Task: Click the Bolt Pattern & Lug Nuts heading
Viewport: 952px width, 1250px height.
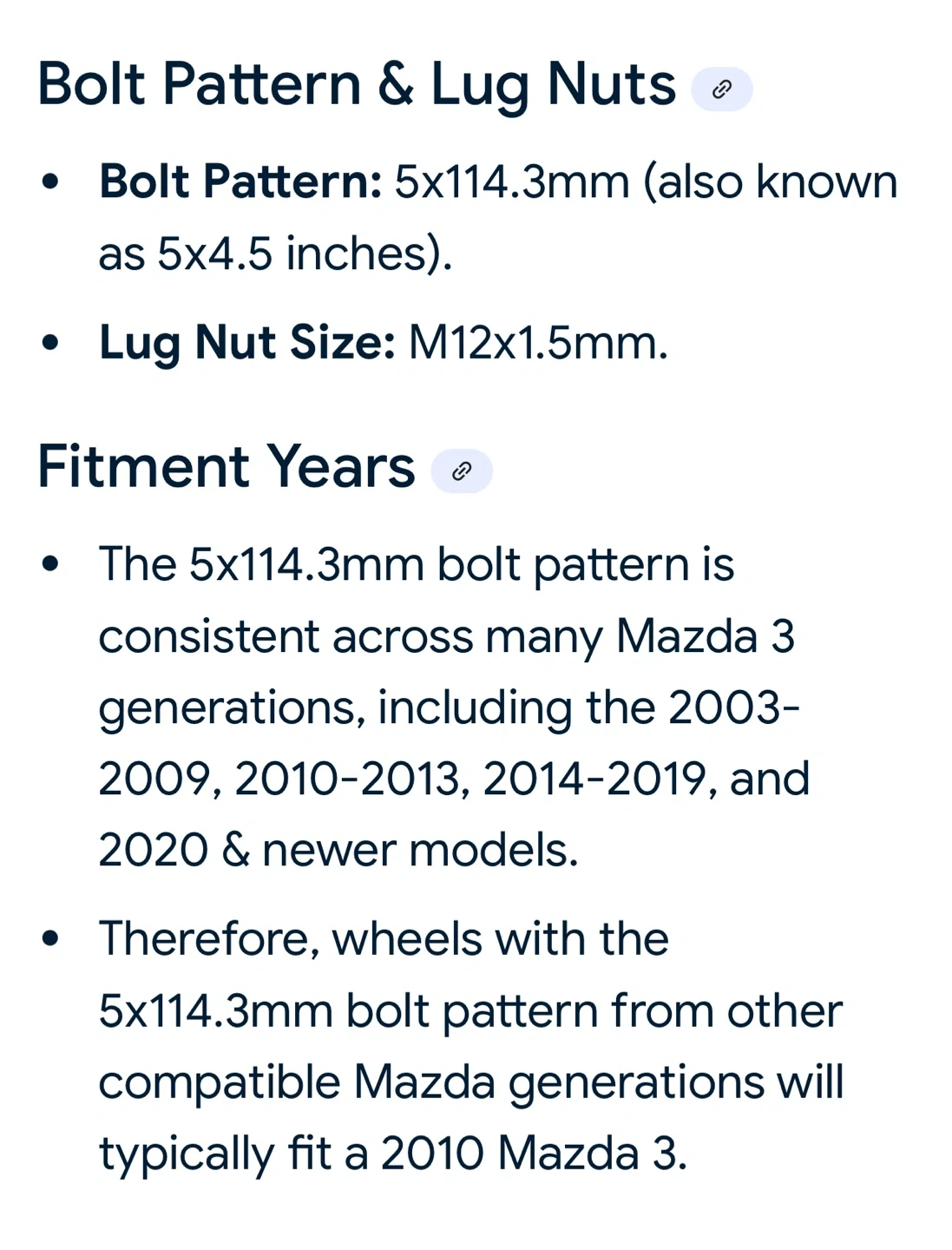Action: pos(357,86)
